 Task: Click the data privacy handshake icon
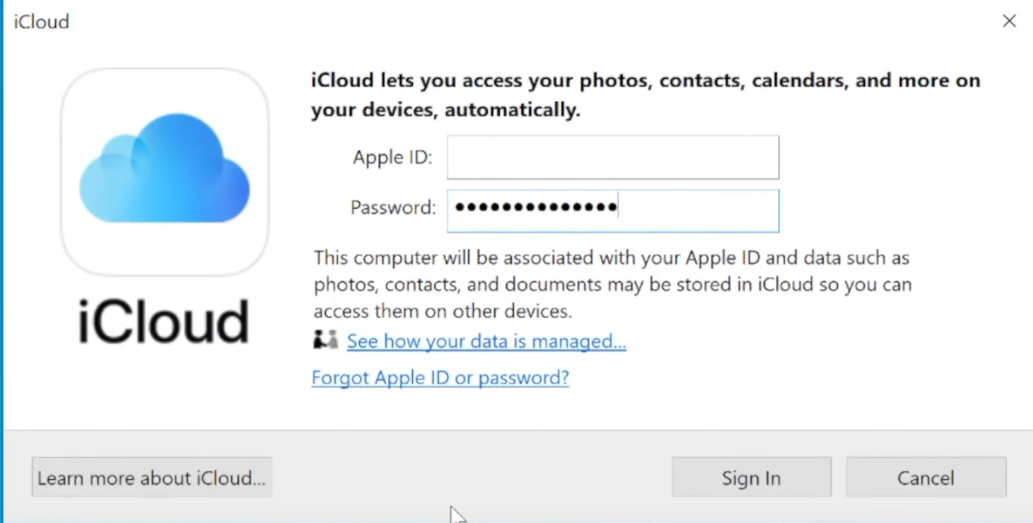(325, 341)
